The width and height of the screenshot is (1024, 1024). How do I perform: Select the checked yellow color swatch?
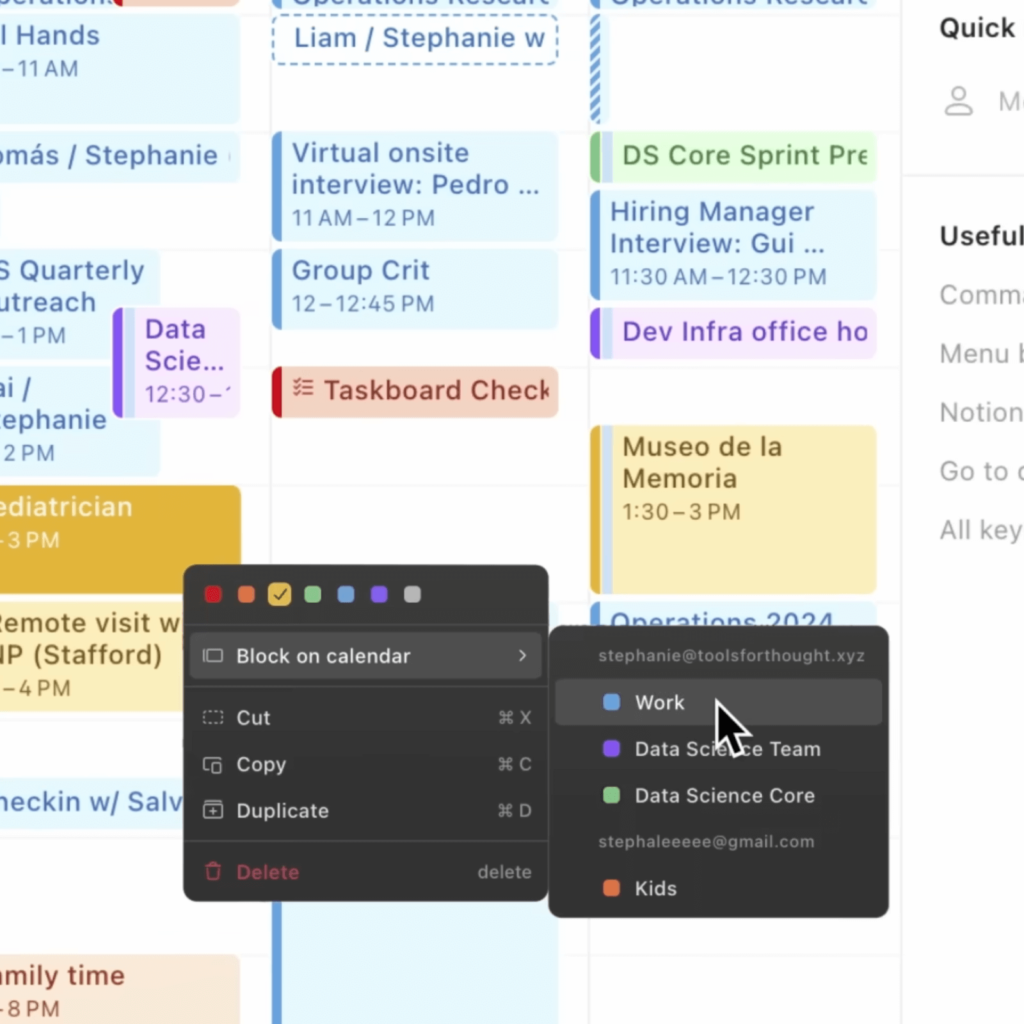(280, 594)
